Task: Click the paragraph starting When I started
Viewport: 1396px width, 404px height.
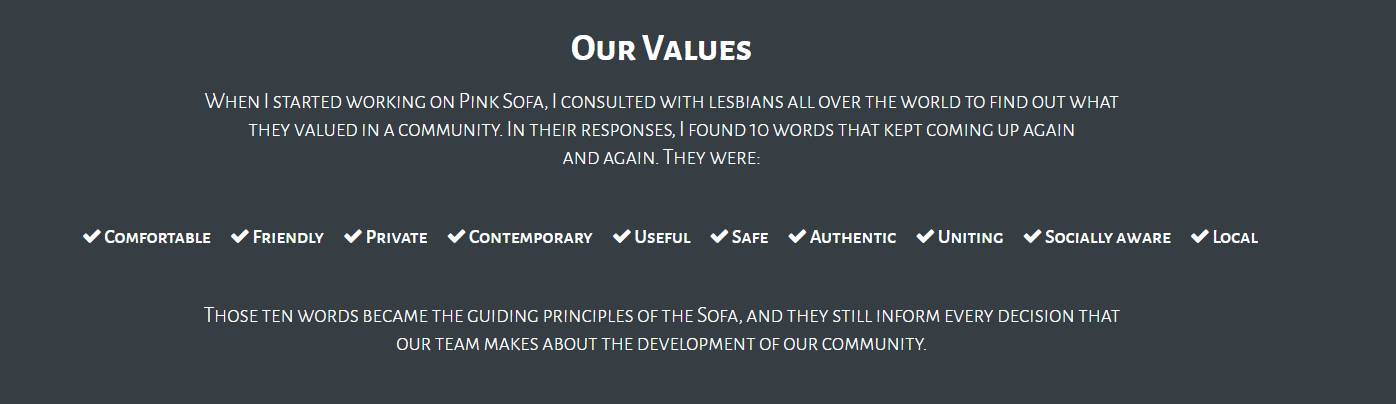Action: (661, 129)
